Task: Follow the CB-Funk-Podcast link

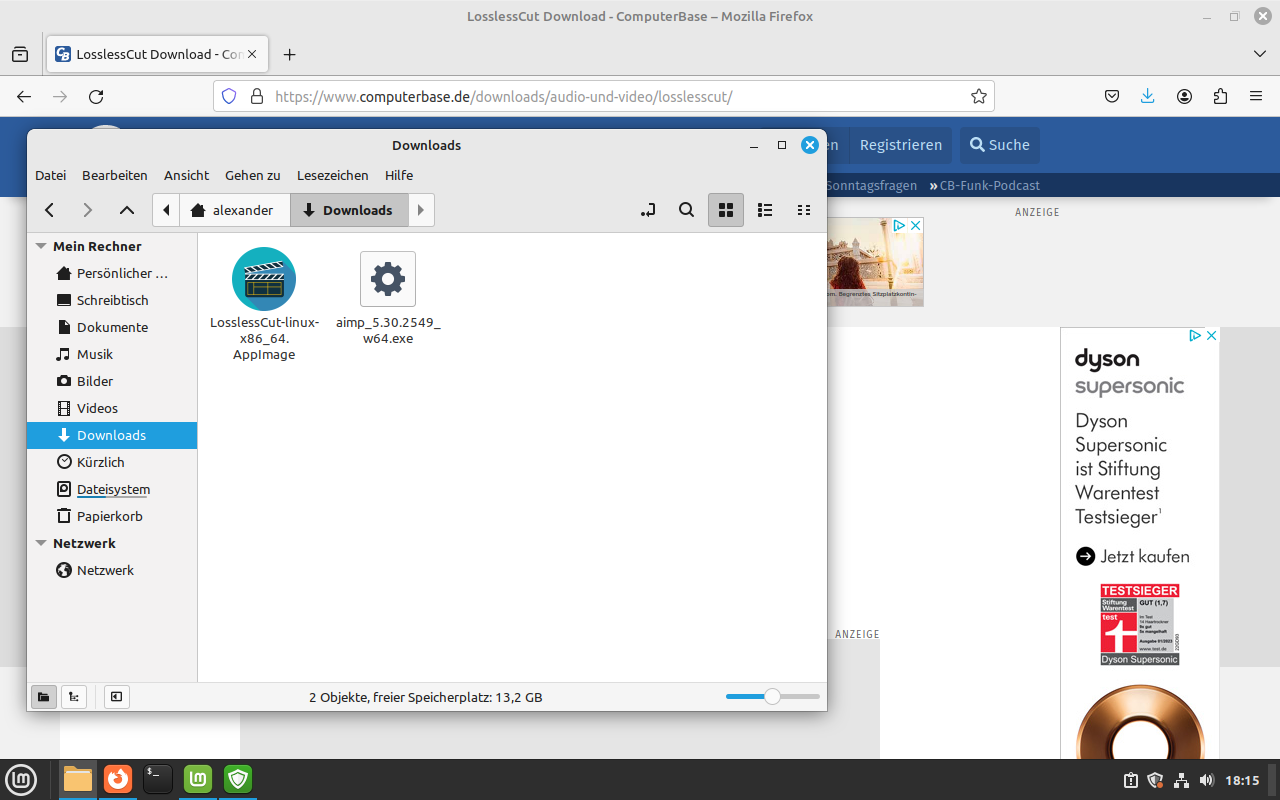Action: tap(988, 185)
